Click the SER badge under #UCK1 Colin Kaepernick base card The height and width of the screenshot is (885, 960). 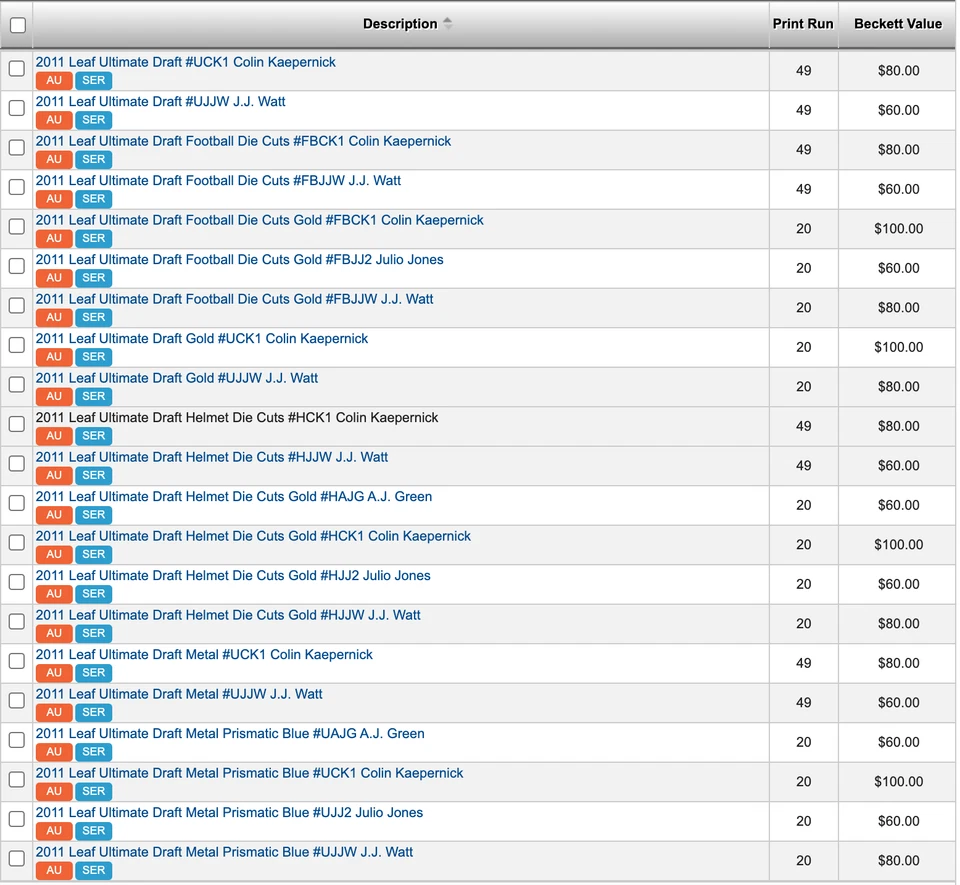[94, 80]
